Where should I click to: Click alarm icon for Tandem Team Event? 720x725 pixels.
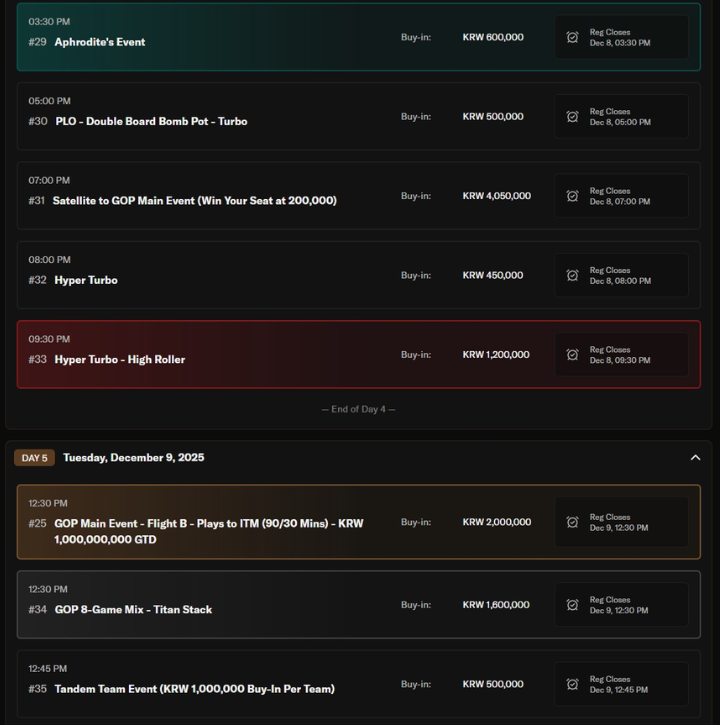(x=572, y=684)
